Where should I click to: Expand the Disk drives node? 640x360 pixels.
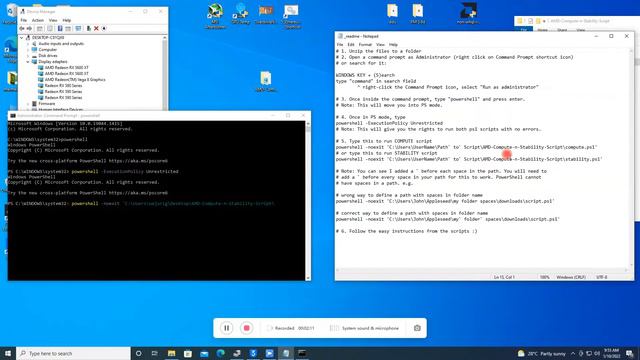28,56
